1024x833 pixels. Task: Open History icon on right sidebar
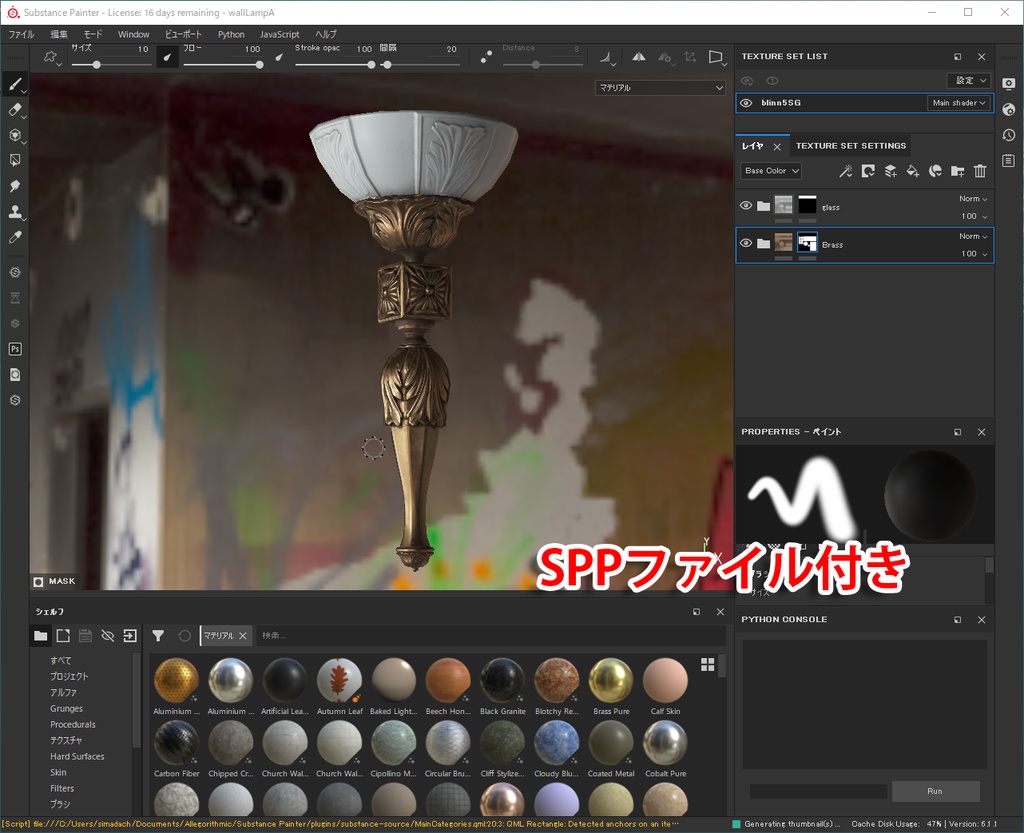[x=1009, y=135]
